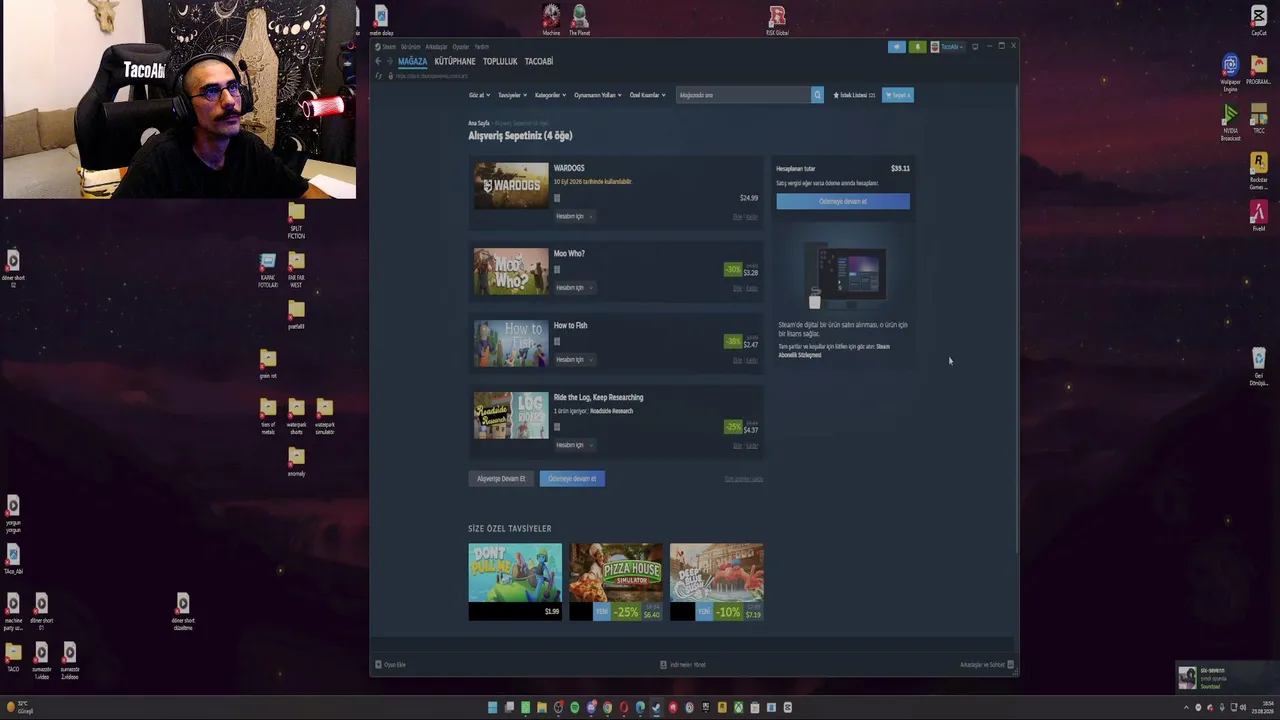Open File Explorer from the taskbar
The width and height of the screenshot is (1280, 720).
pos(541,708)
